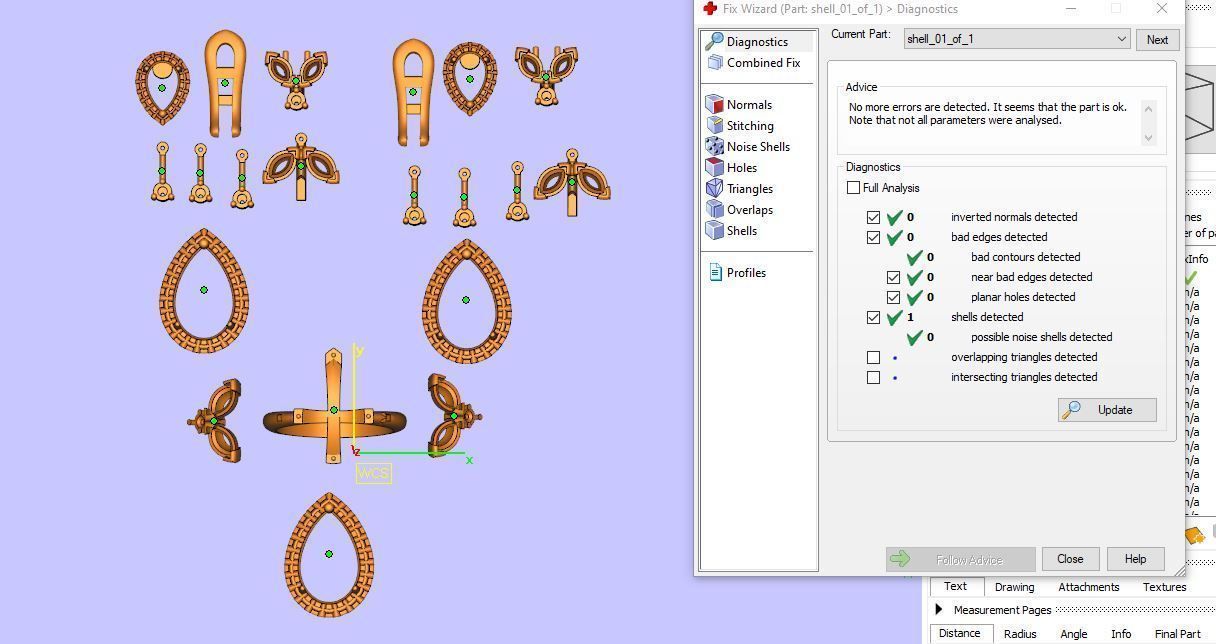Uncheck inverted normals detected checkbox
The height and width of the screenshot is (644, 1216).
[873, 217]
